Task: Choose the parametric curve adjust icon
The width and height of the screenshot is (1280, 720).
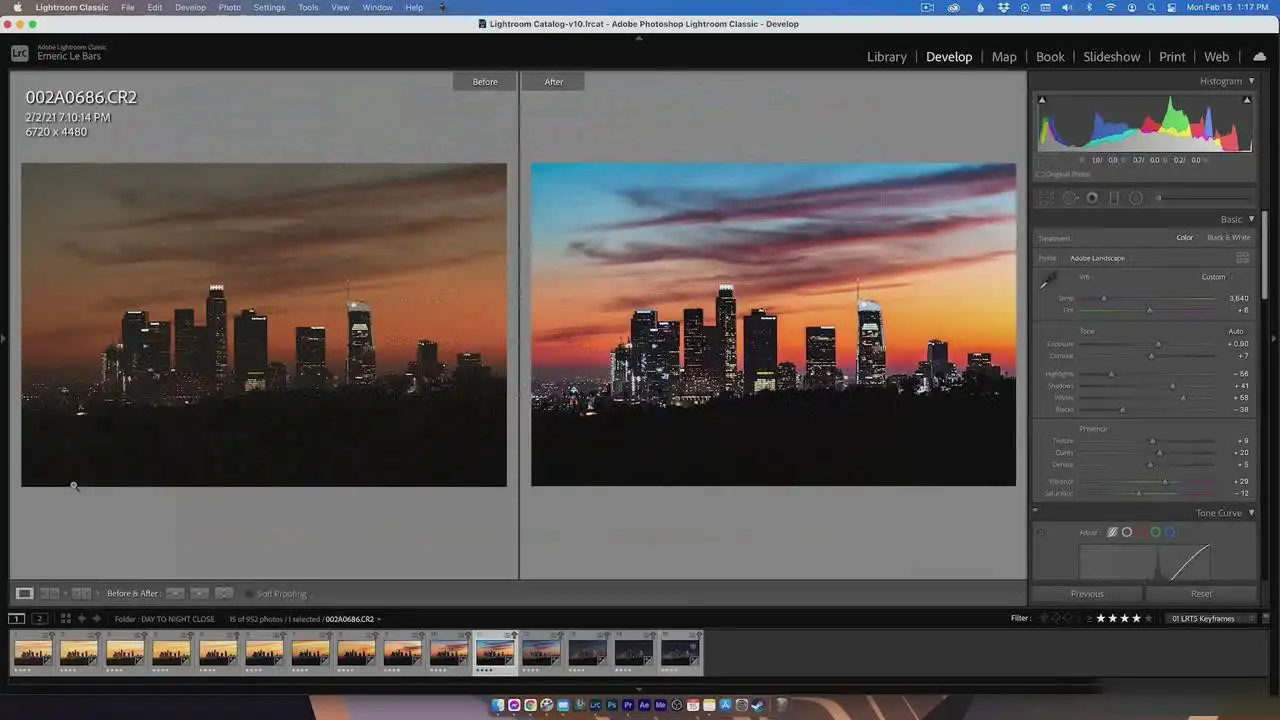Action: click(1112, 532)
